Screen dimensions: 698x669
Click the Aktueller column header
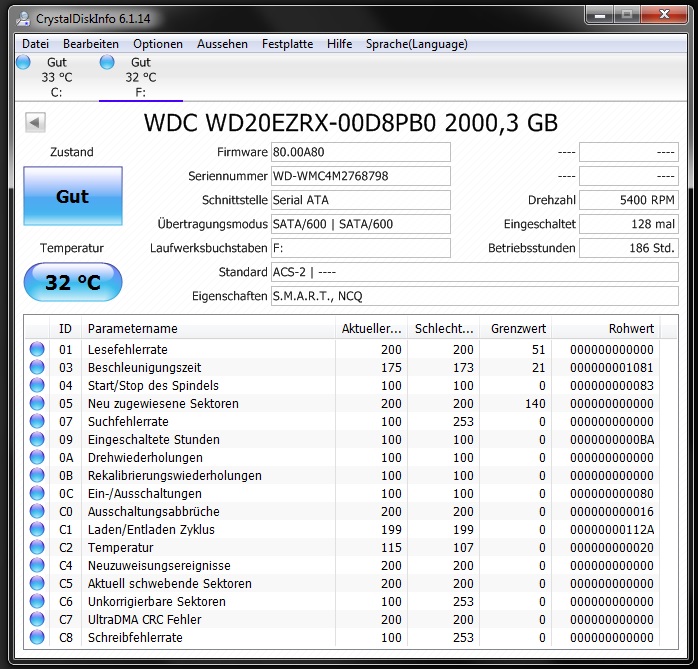click(x=372, y=329)
